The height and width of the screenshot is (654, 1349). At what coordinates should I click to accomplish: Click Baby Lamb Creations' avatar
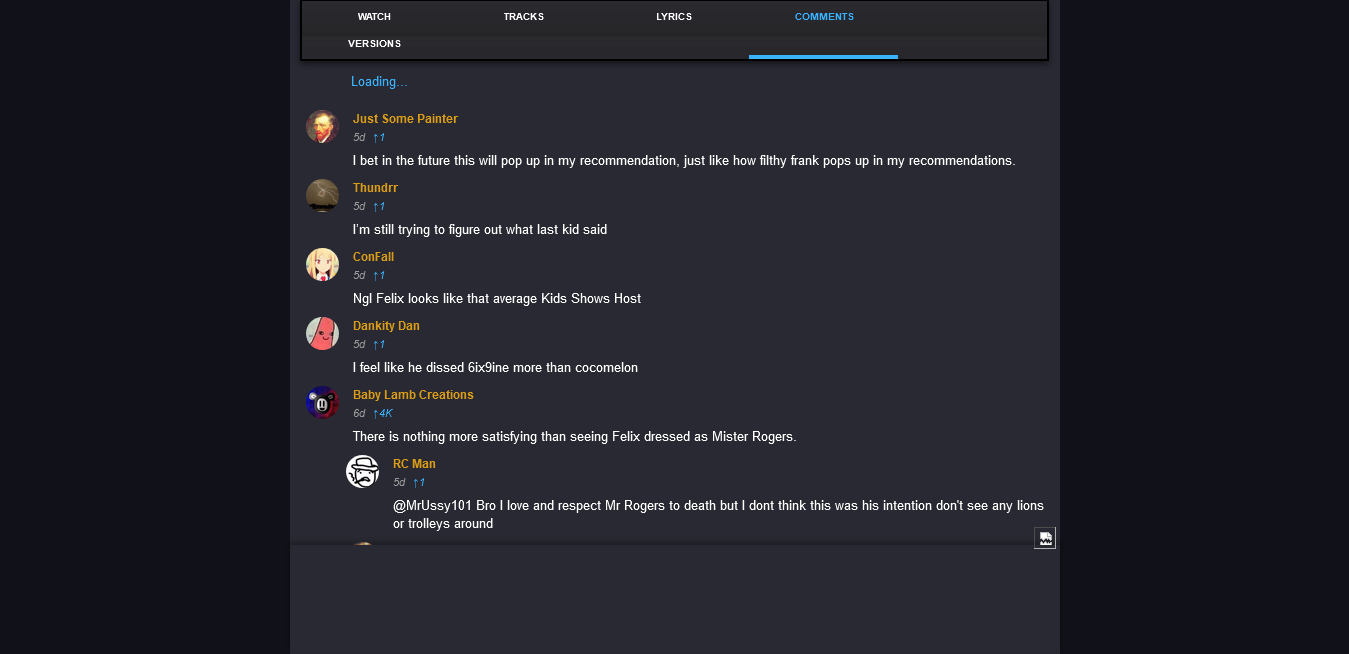(322, 403)
